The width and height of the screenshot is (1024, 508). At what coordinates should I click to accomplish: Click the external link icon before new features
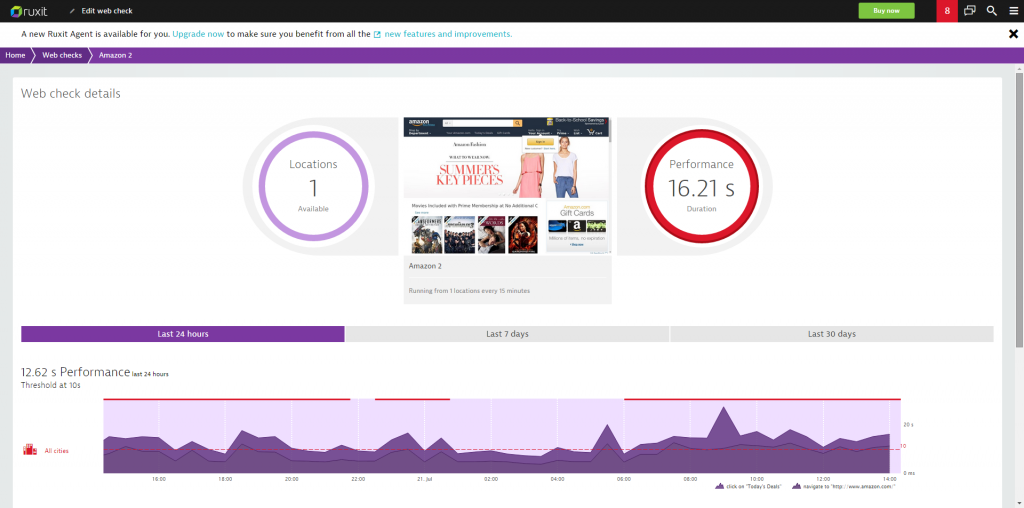coord(377,35)
